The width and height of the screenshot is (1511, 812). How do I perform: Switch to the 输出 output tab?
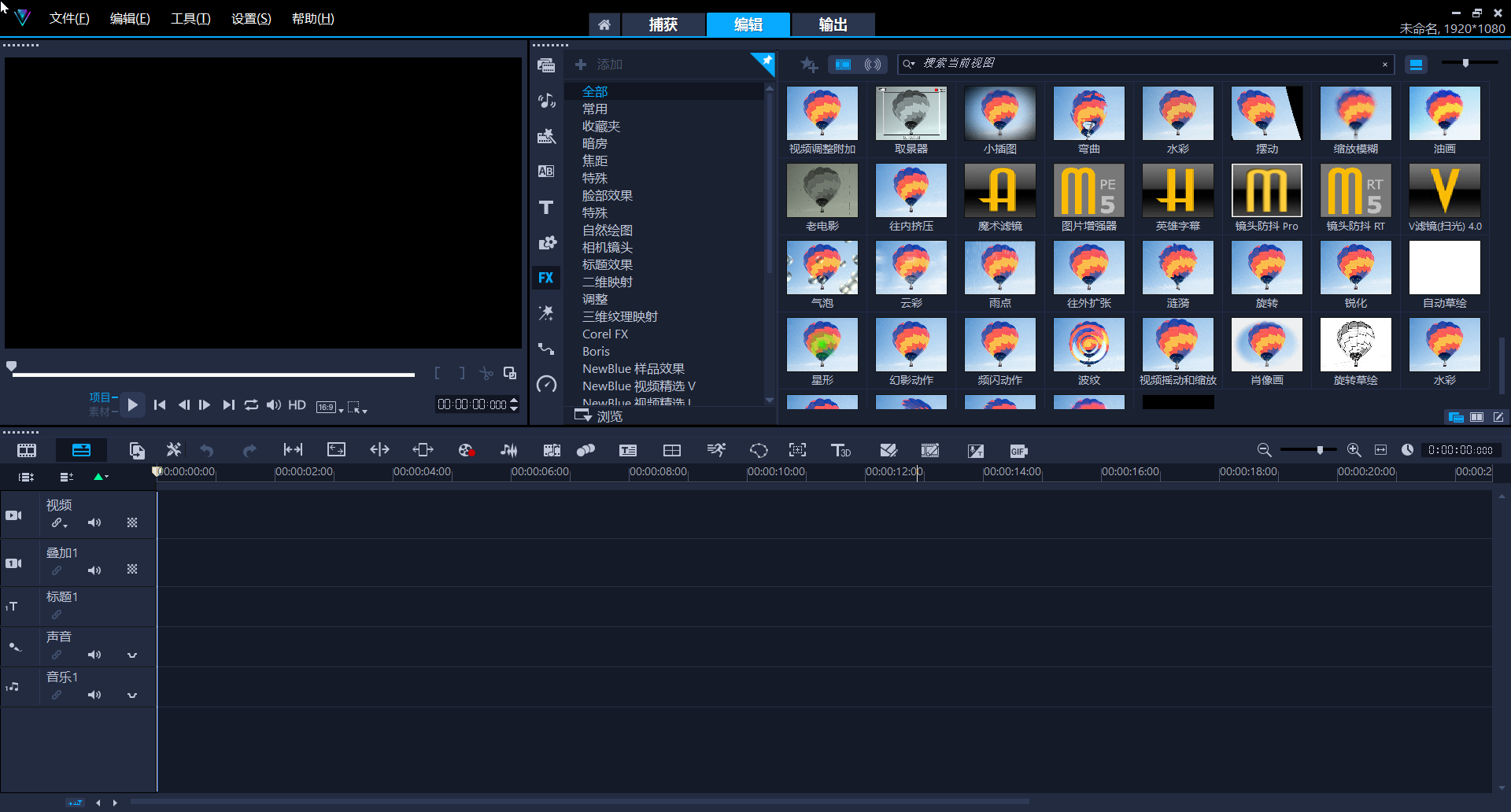pos(833,24)
